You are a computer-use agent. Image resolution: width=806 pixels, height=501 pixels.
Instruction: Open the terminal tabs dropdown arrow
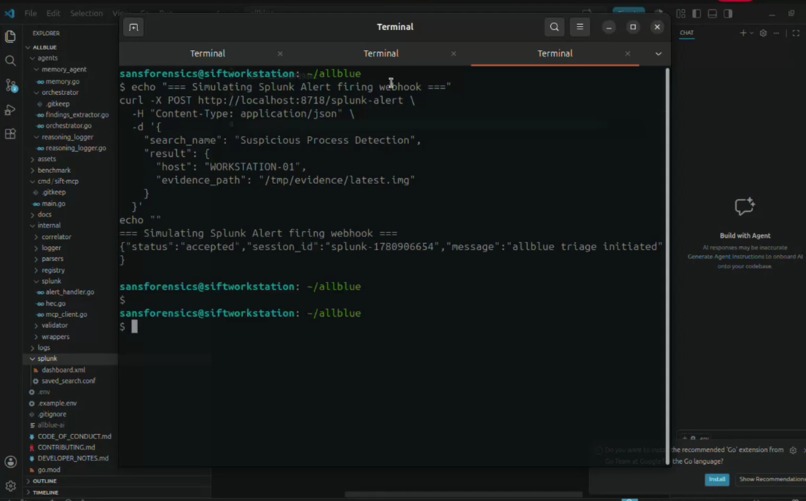(658, 53)
